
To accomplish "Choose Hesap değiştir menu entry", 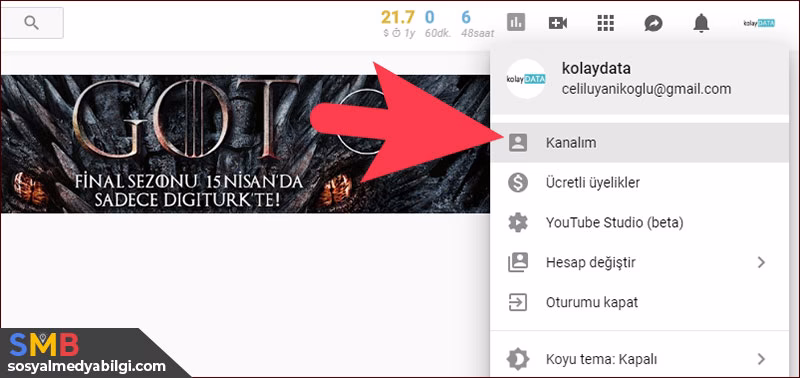I will pos(639,263).
